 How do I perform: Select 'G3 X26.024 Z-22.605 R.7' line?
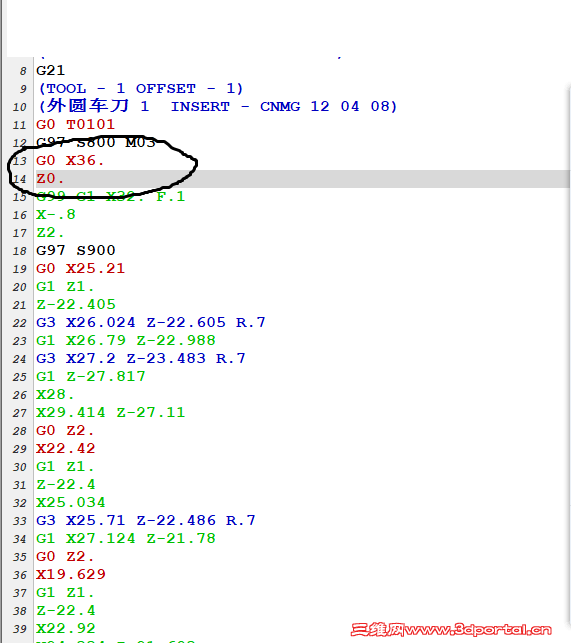click(x=151, y=322)
